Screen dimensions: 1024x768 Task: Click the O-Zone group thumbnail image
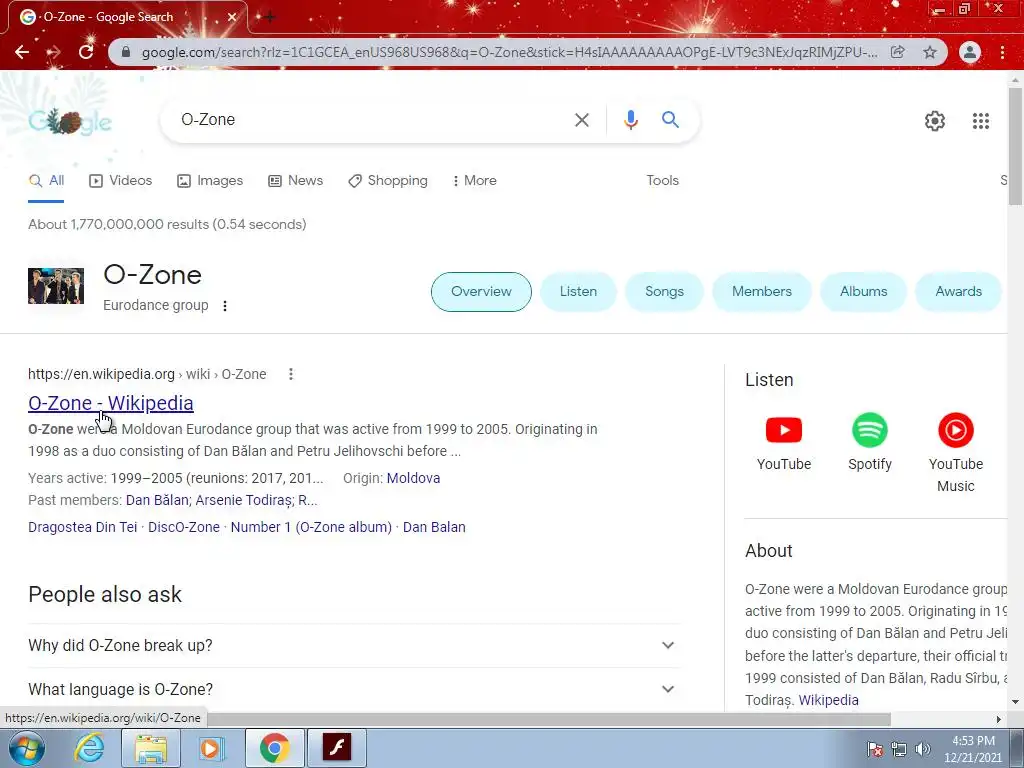coord(56,285)
